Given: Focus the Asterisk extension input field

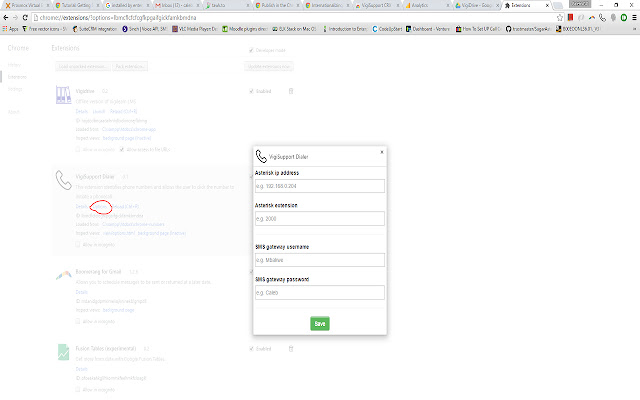Looking at the screenshot, I should tap(320, 219).
